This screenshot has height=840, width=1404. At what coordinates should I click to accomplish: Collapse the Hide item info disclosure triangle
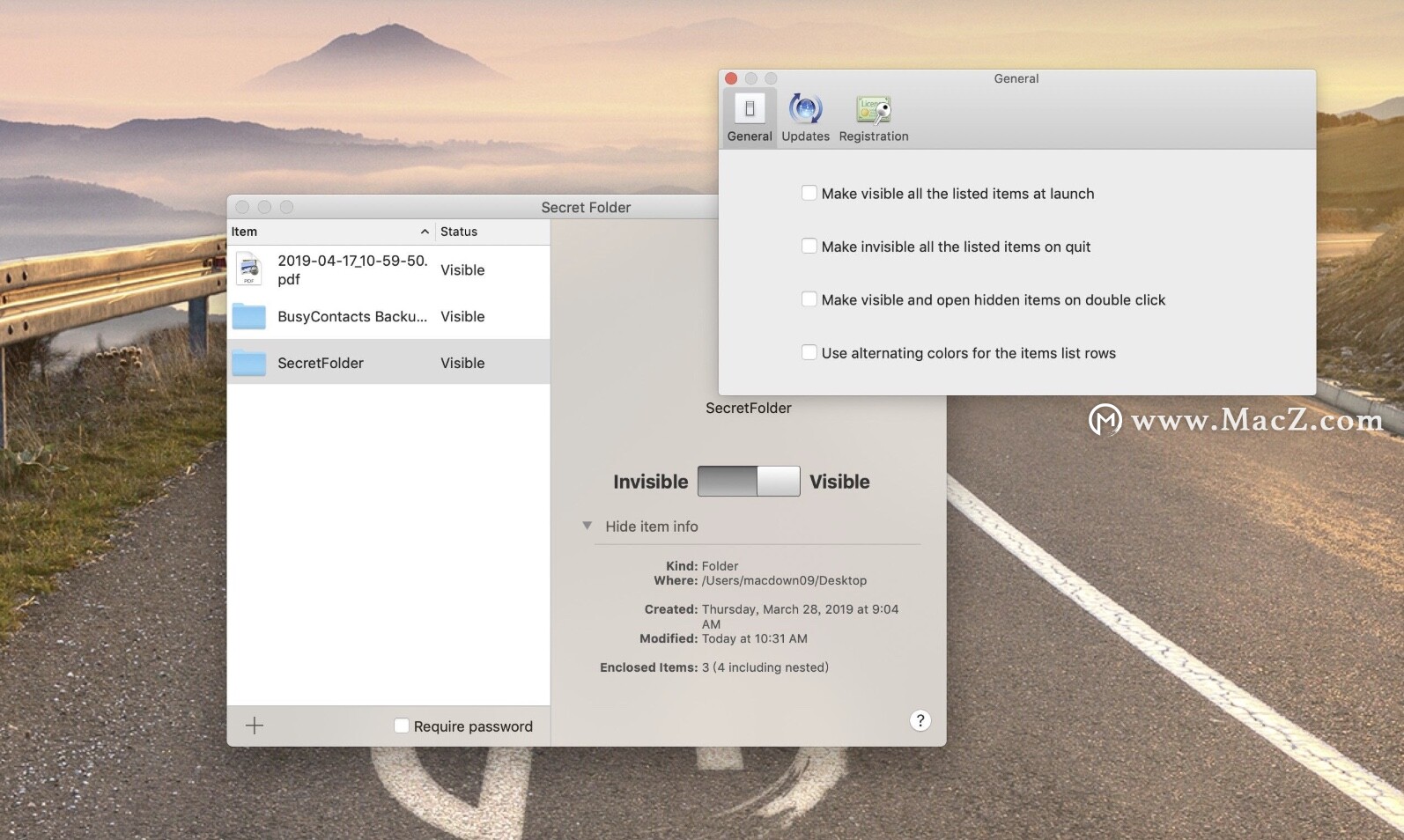[587, 526]
